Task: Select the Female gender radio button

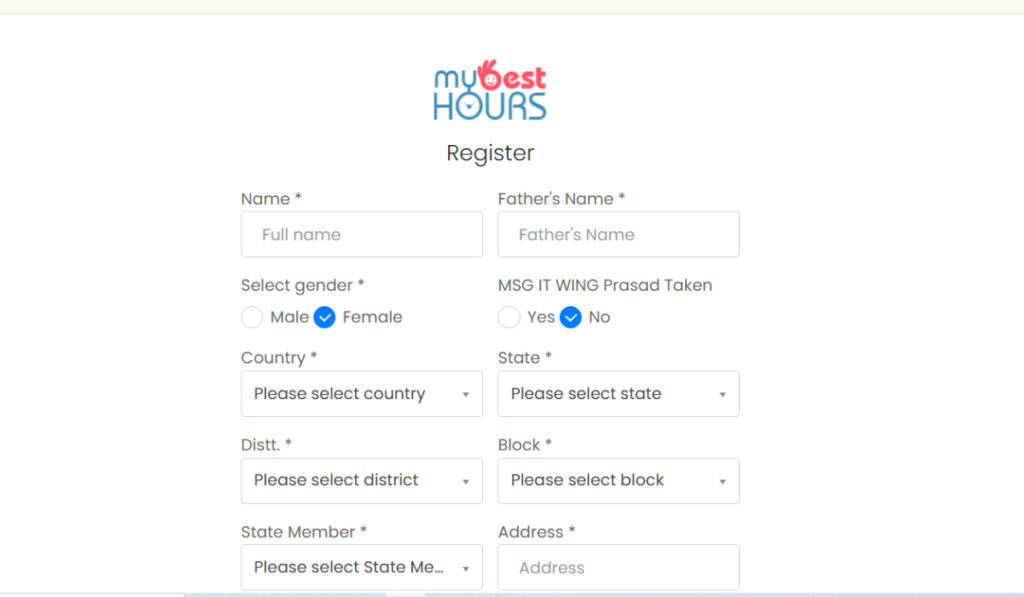Action: (x=324, y=317)
